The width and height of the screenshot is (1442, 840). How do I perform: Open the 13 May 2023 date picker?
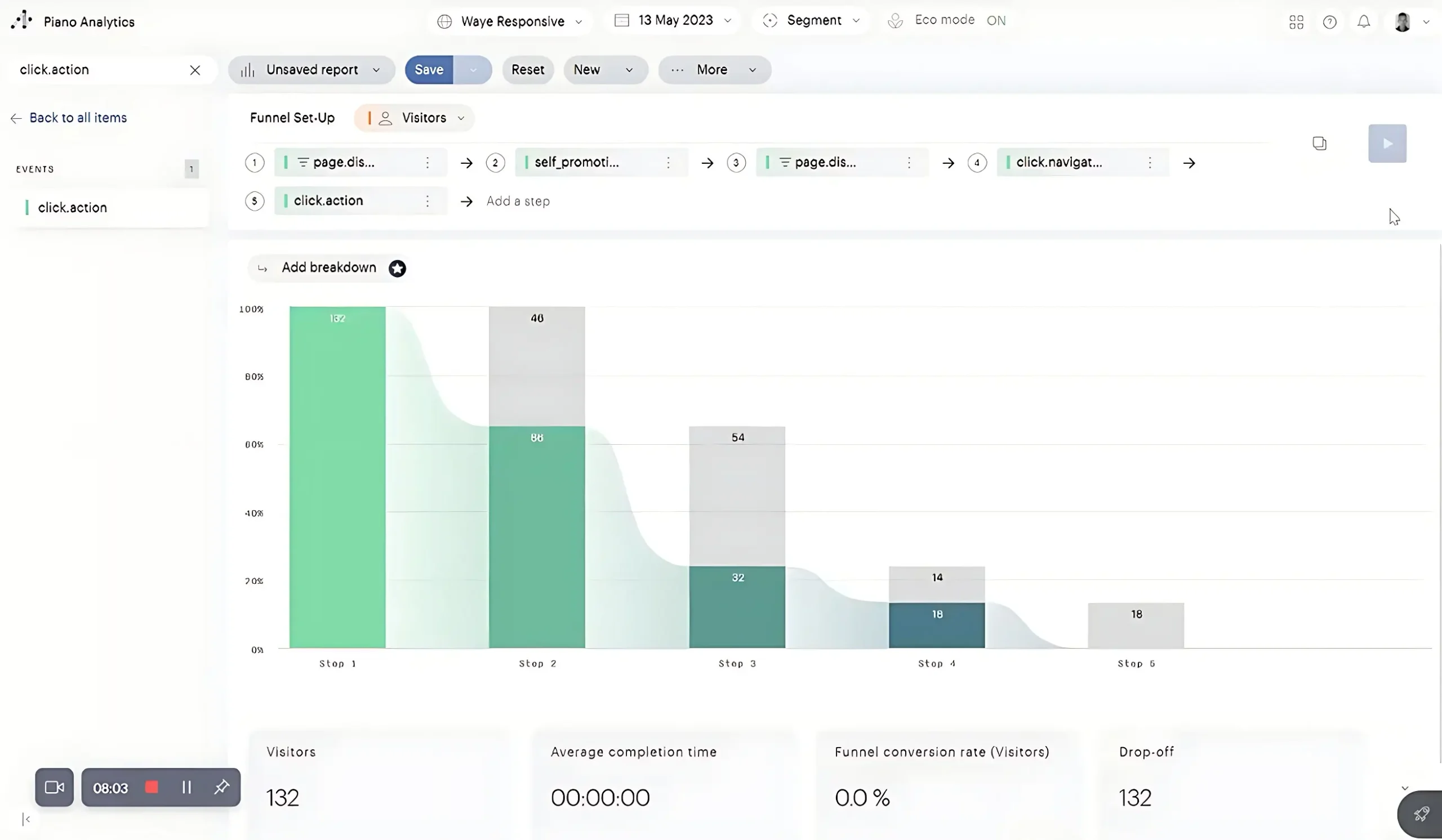pyautogui.click(x=674, y=21)
